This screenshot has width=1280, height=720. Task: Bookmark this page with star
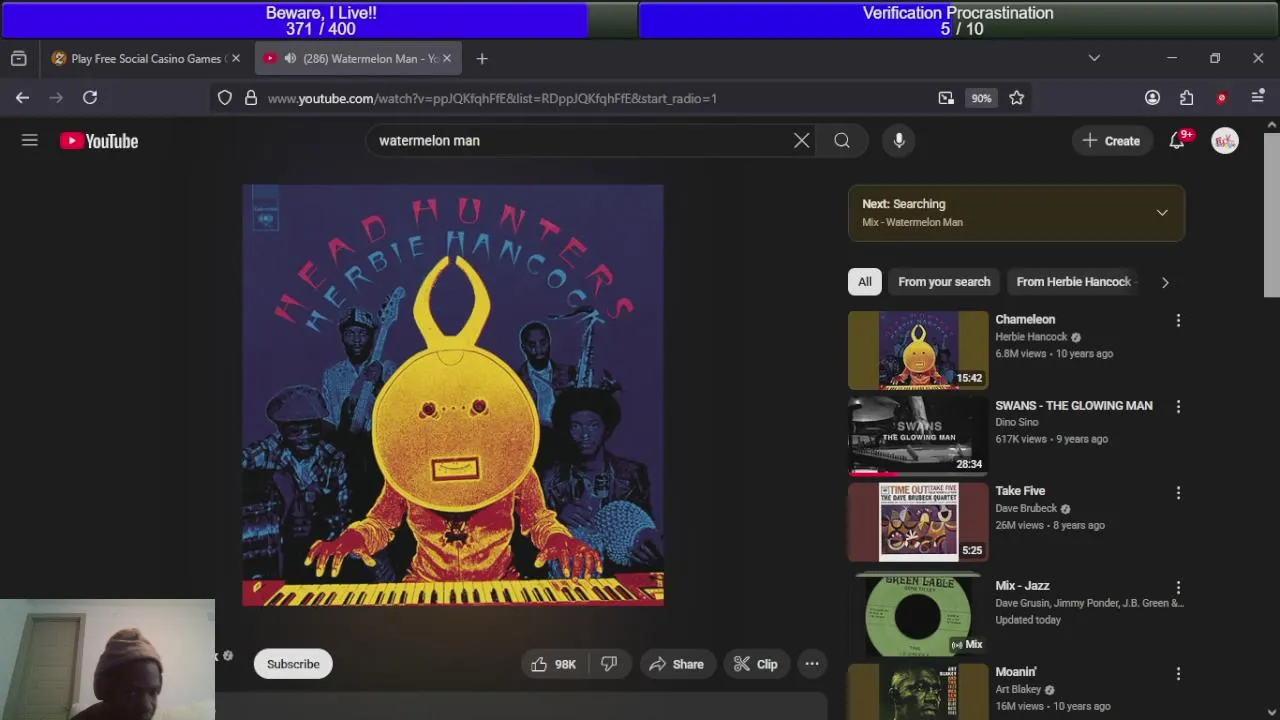(x=1017, y=98)
